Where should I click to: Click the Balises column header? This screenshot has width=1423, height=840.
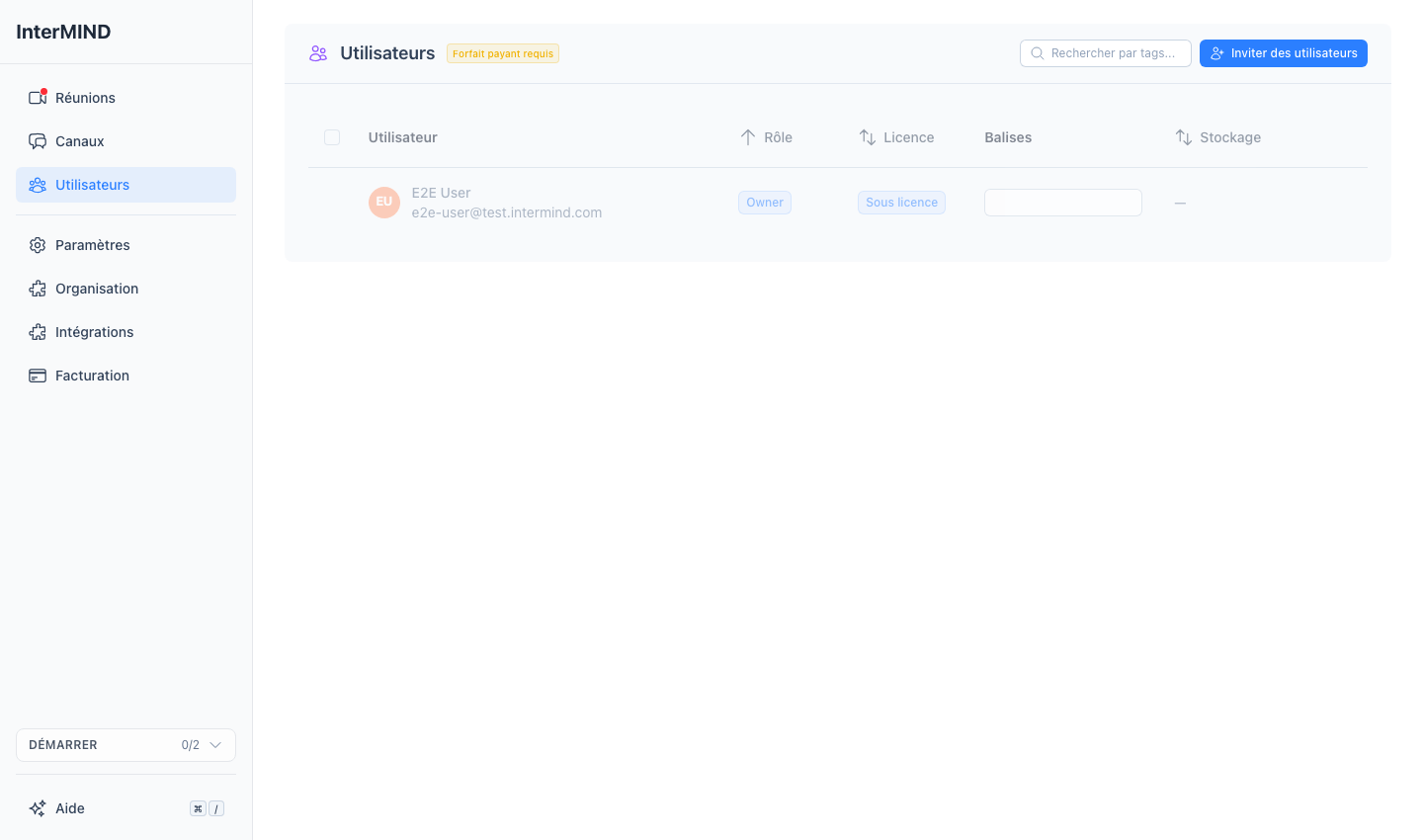point(1008,137)
